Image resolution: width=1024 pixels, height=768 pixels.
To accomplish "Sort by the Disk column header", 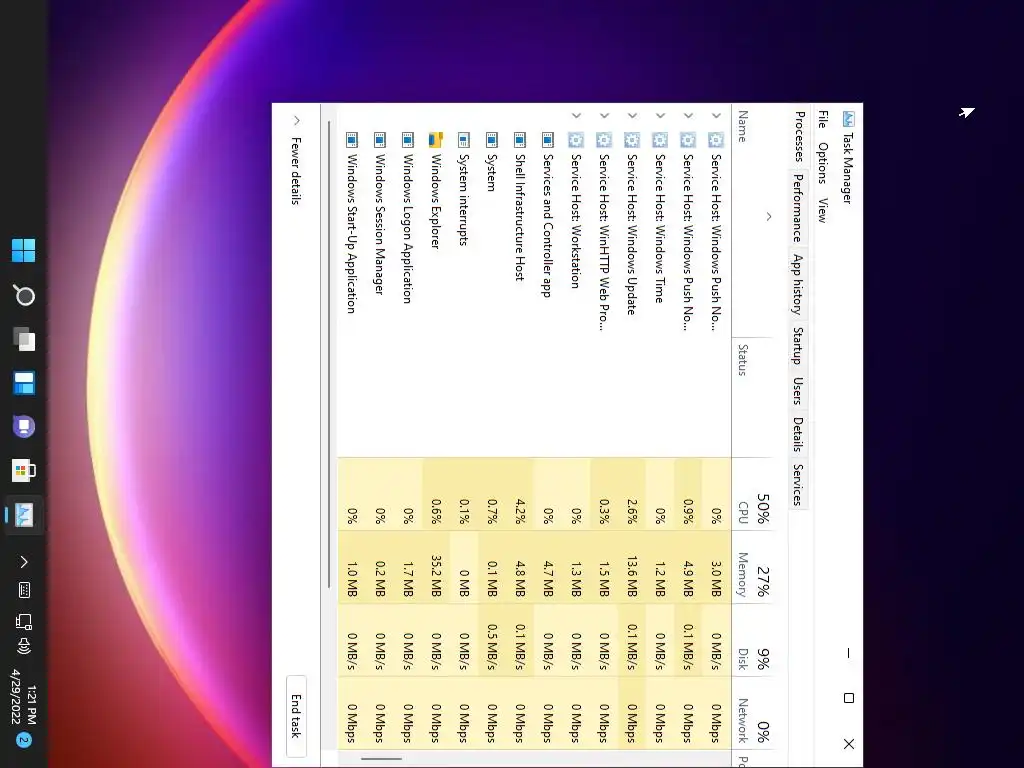I will coord(754,641).
